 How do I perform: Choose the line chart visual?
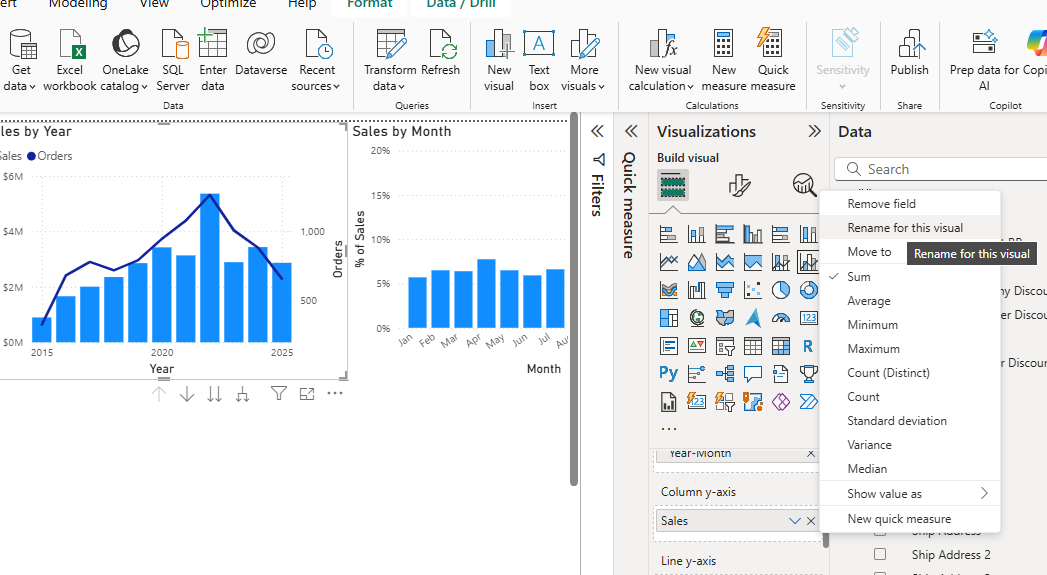click(x=668, y=262)
